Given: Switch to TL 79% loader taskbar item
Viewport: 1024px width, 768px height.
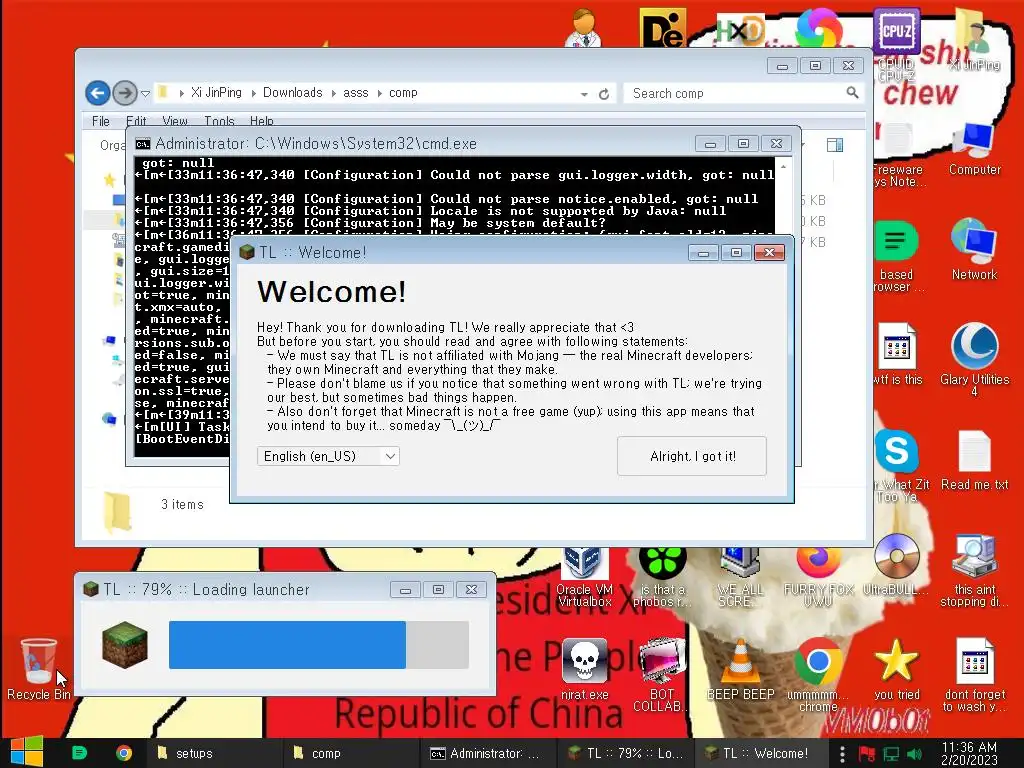Looking at the screenshot, I should 626,753.
